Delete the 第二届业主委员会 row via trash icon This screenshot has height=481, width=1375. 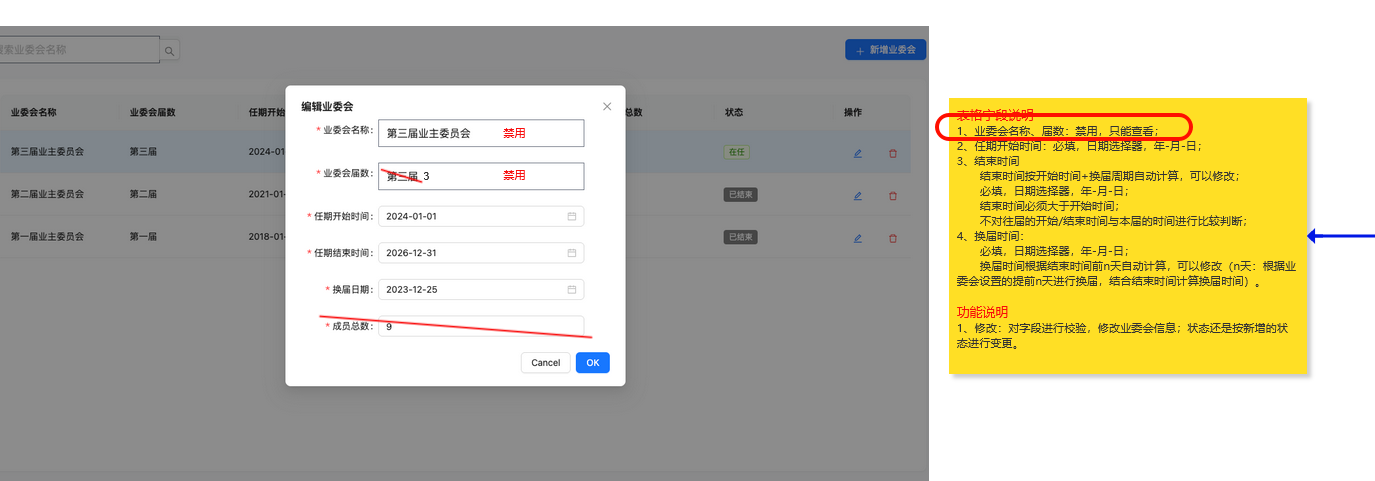[893, 196]
